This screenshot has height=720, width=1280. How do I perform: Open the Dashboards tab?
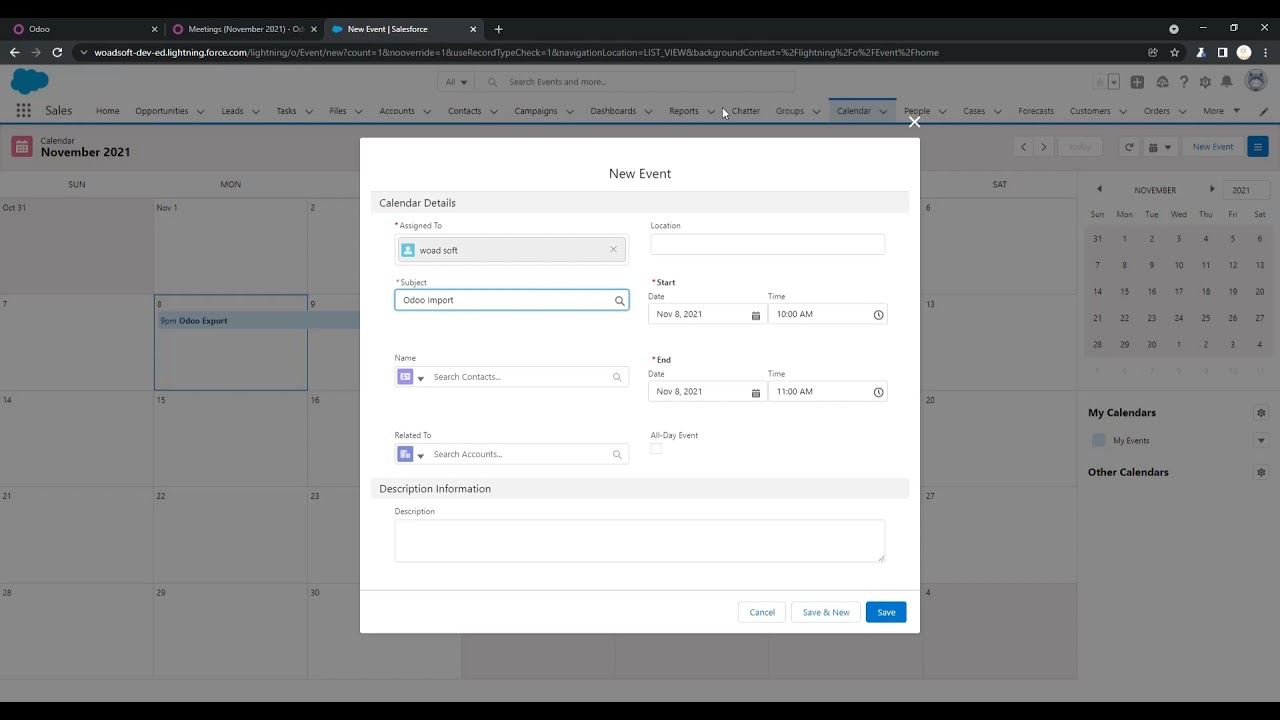tap(613, 111)
